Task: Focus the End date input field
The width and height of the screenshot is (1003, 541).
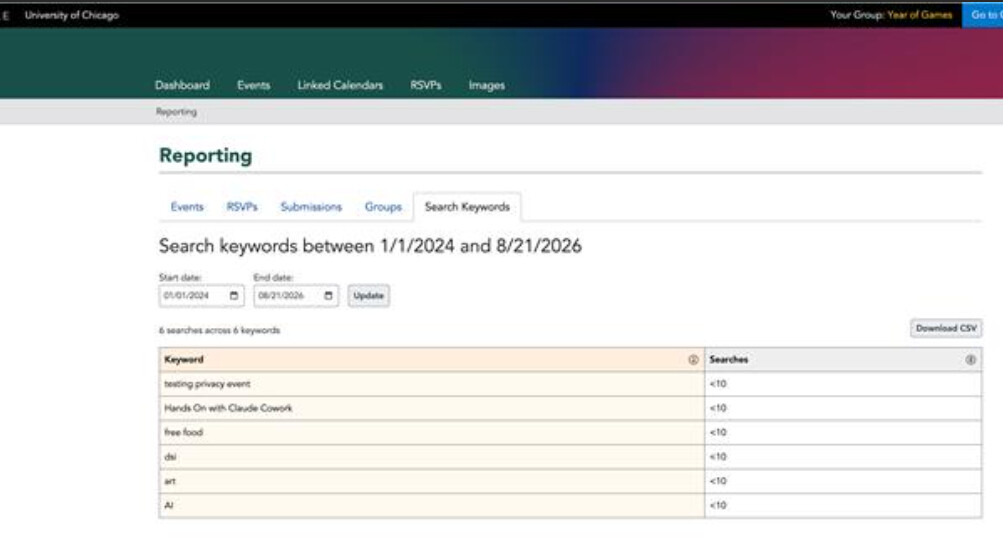Action: 296,295
